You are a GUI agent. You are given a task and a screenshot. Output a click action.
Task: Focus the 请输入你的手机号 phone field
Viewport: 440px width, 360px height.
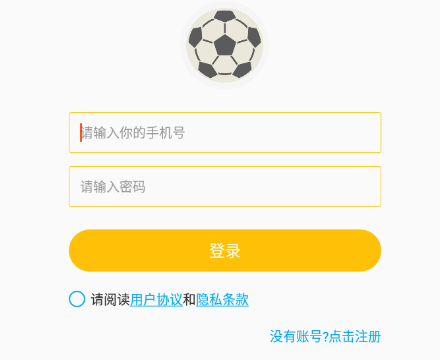(225, 133)
